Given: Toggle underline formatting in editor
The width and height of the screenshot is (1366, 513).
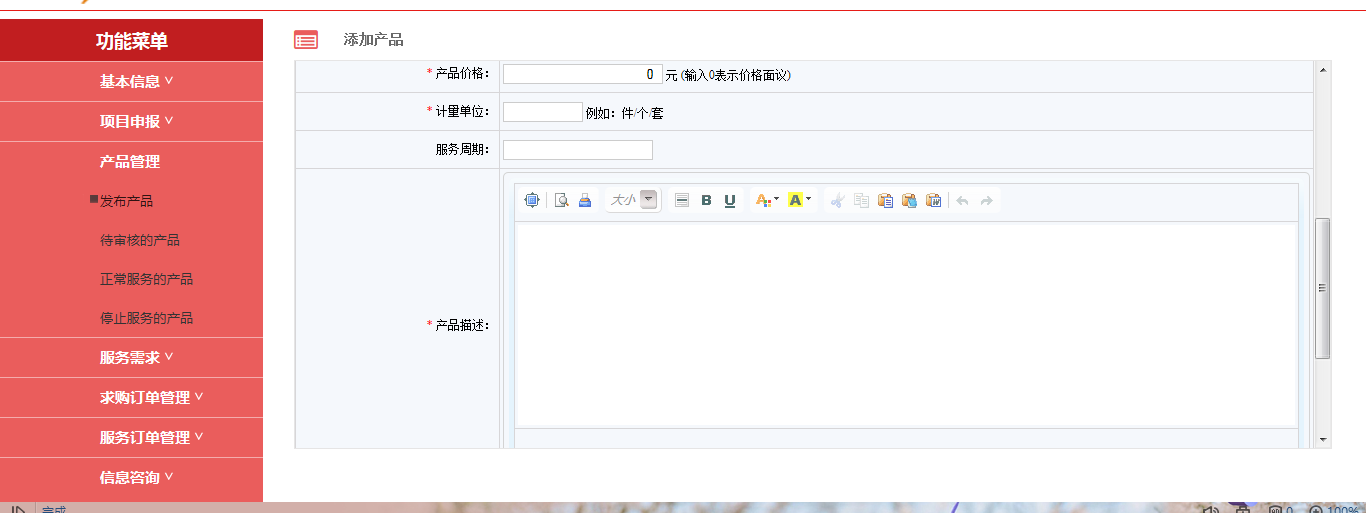Looking at the screenshot, I should click(730, 200).
